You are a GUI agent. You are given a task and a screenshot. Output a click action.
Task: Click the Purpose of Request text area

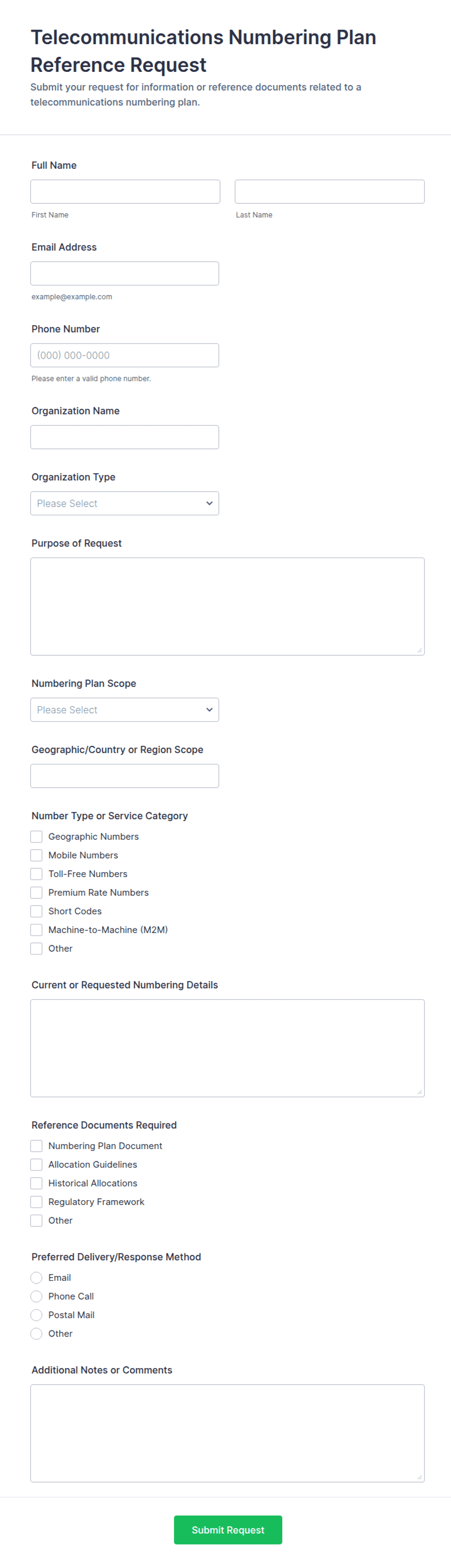tap(227, 606)
